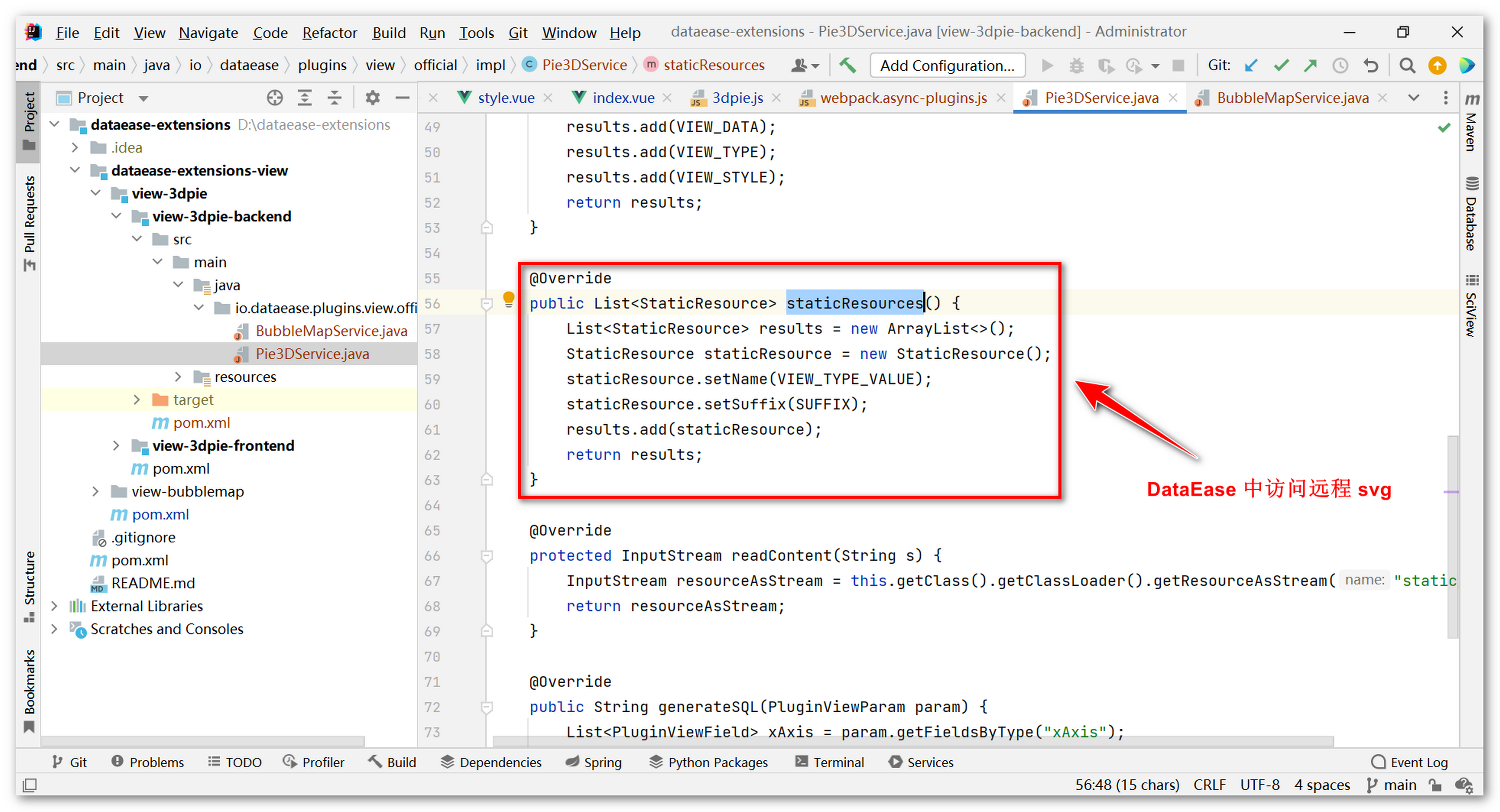1500x812 pixels.
Task: Click Git rollback undo icon
Action: pos(1371,65)
